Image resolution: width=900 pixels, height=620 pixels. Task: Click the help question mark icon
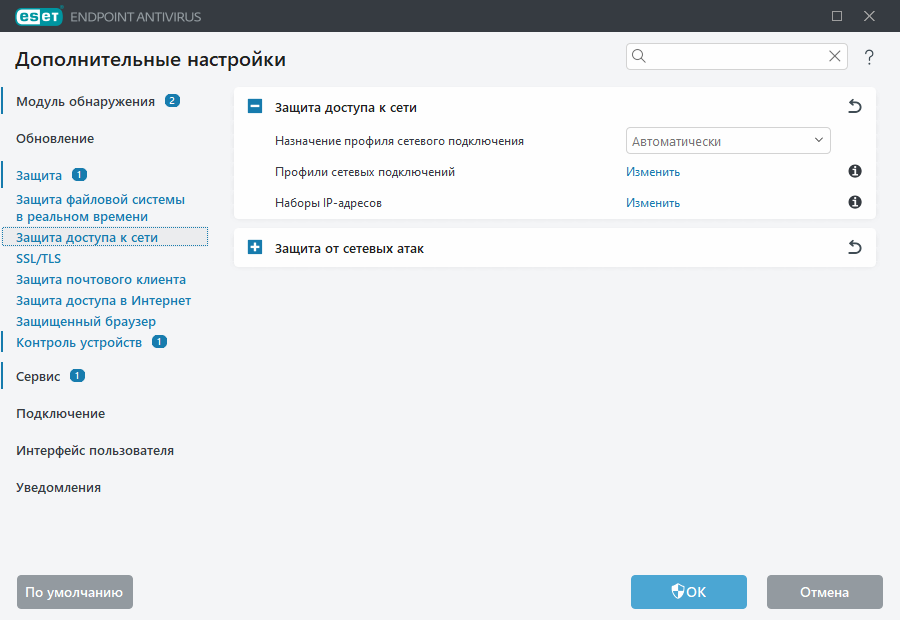868,57
